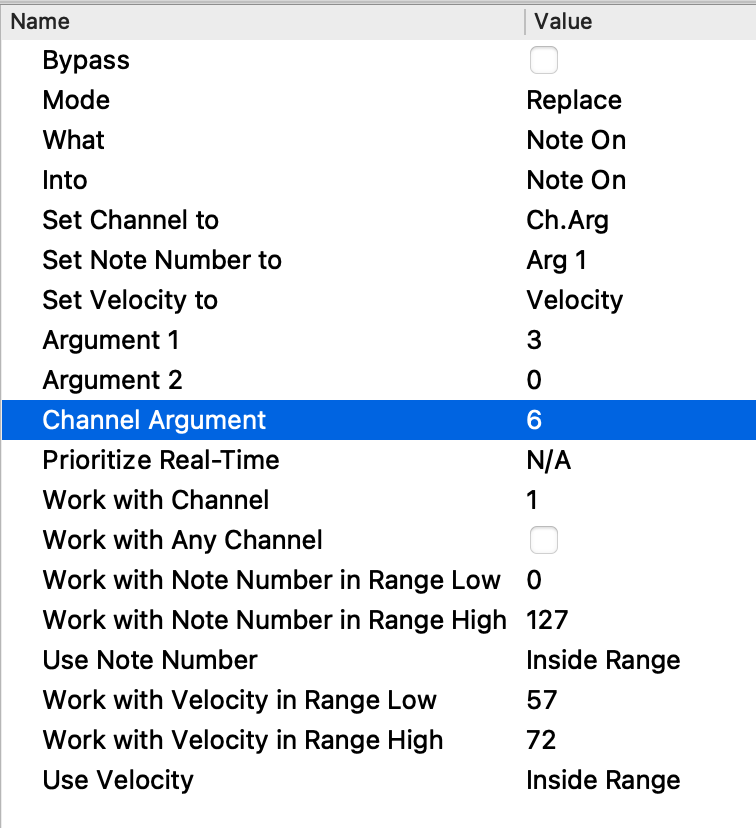The image size is (756, 828).
Task: Edit the Note Number Range High value 127
Action: (547, 621)
